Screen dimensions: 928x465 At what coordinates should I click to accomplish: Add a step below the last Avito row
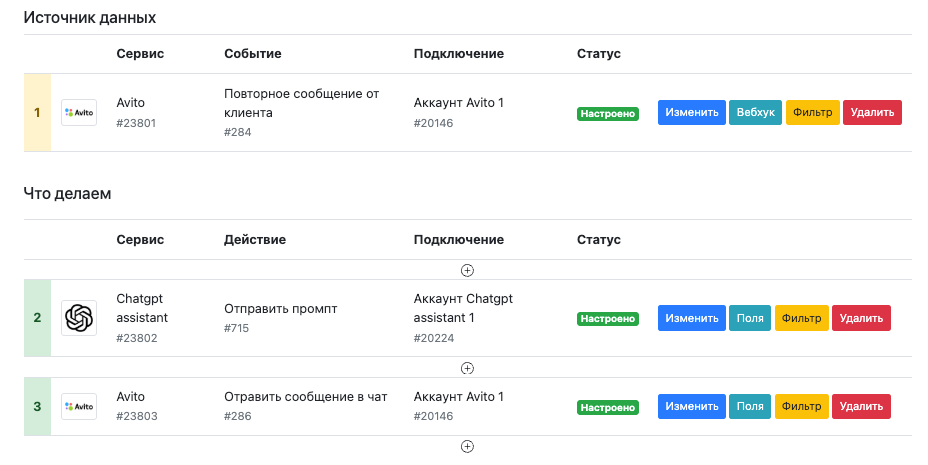click(x=467, y=447)
